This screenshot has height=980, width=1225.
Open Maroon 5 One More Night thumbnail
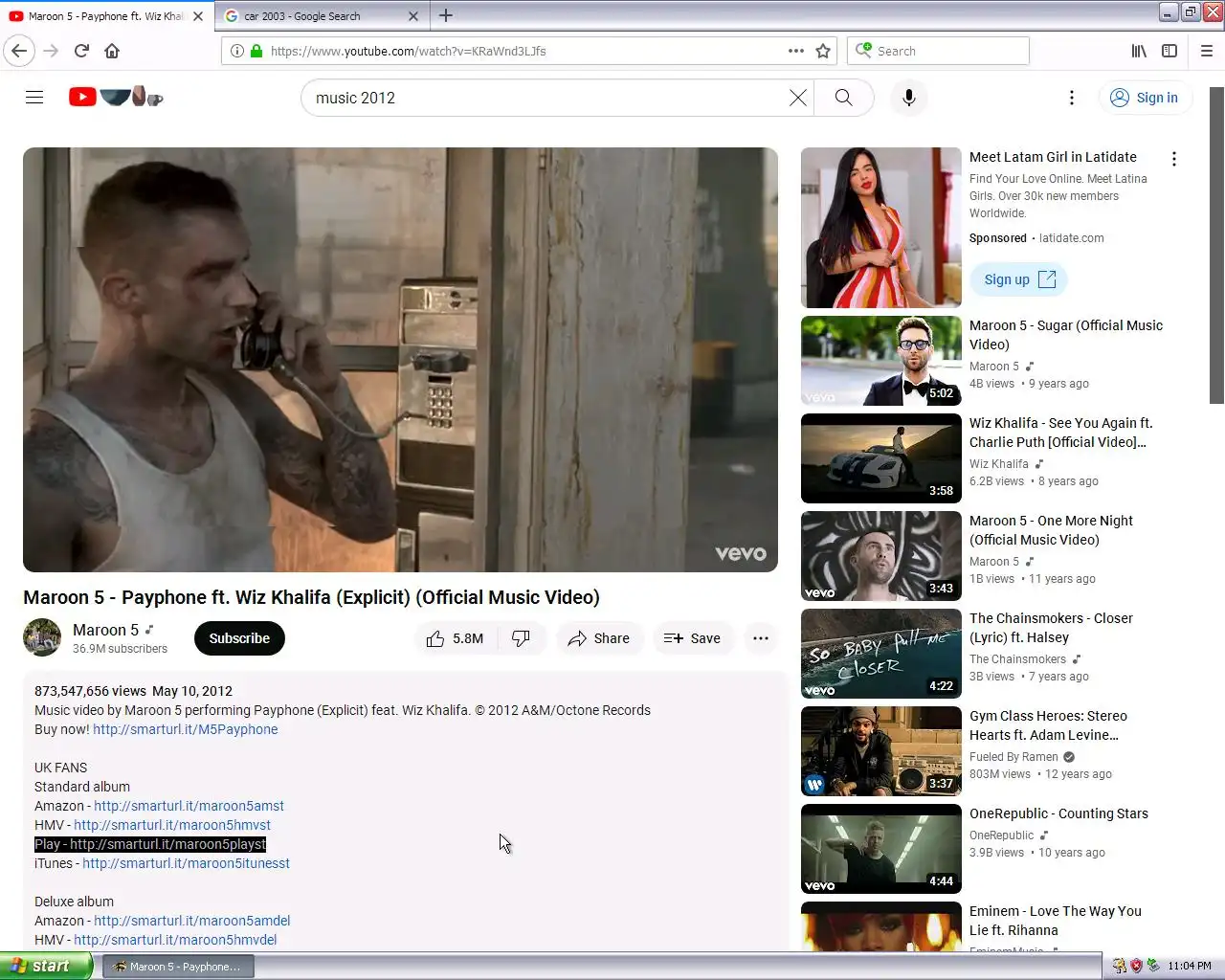click(x=881, y=556)
